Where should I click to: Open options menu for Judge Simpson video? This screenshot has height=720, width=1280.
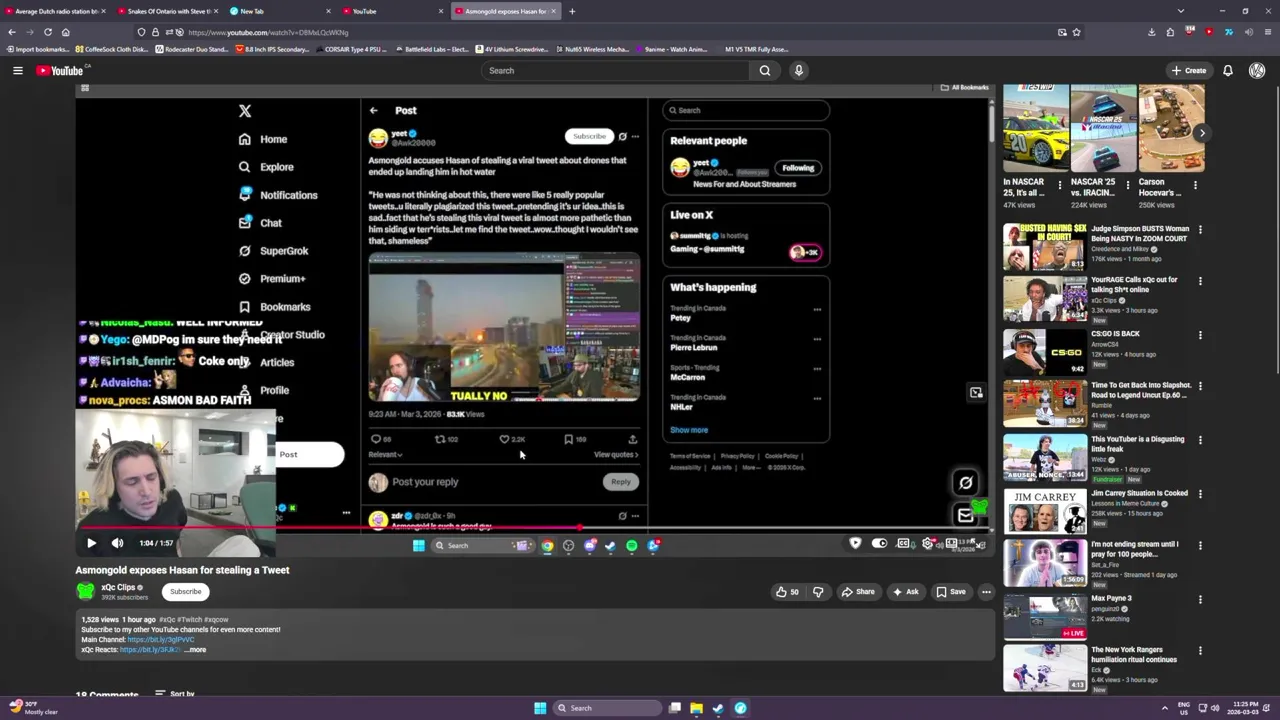click(x=1200, y=230)
